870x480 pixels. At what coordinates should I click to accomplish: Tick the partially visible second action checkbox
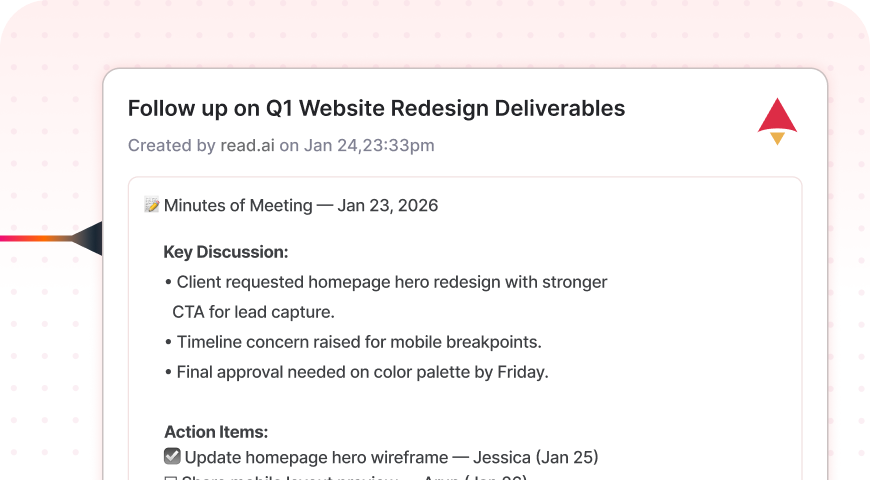pos(172,478)
